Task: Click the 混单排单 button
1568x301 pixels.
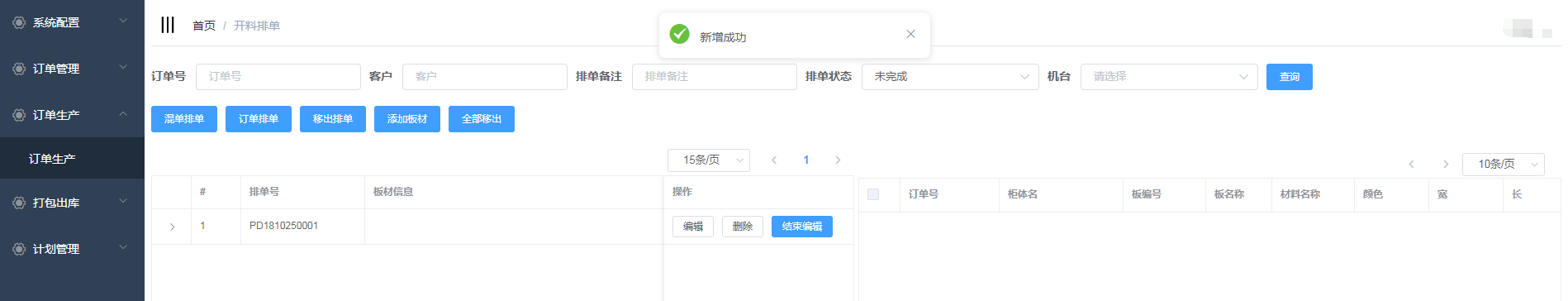Action: click(184, 119)
